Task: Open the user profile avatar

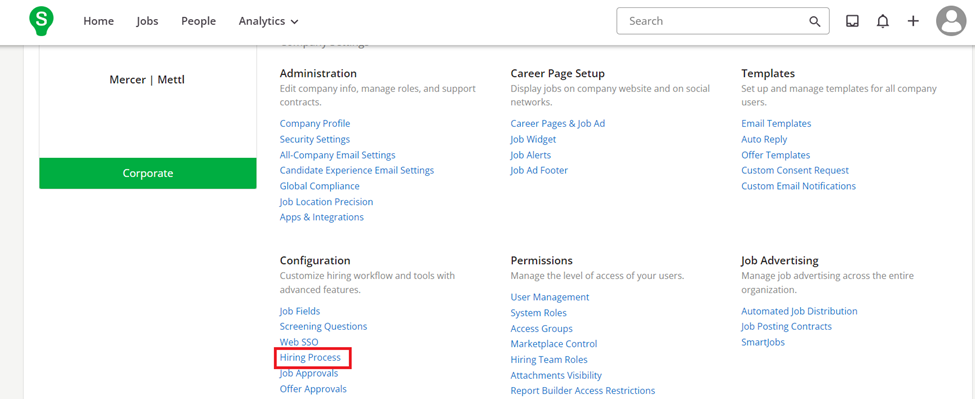Action: point(951,21)
